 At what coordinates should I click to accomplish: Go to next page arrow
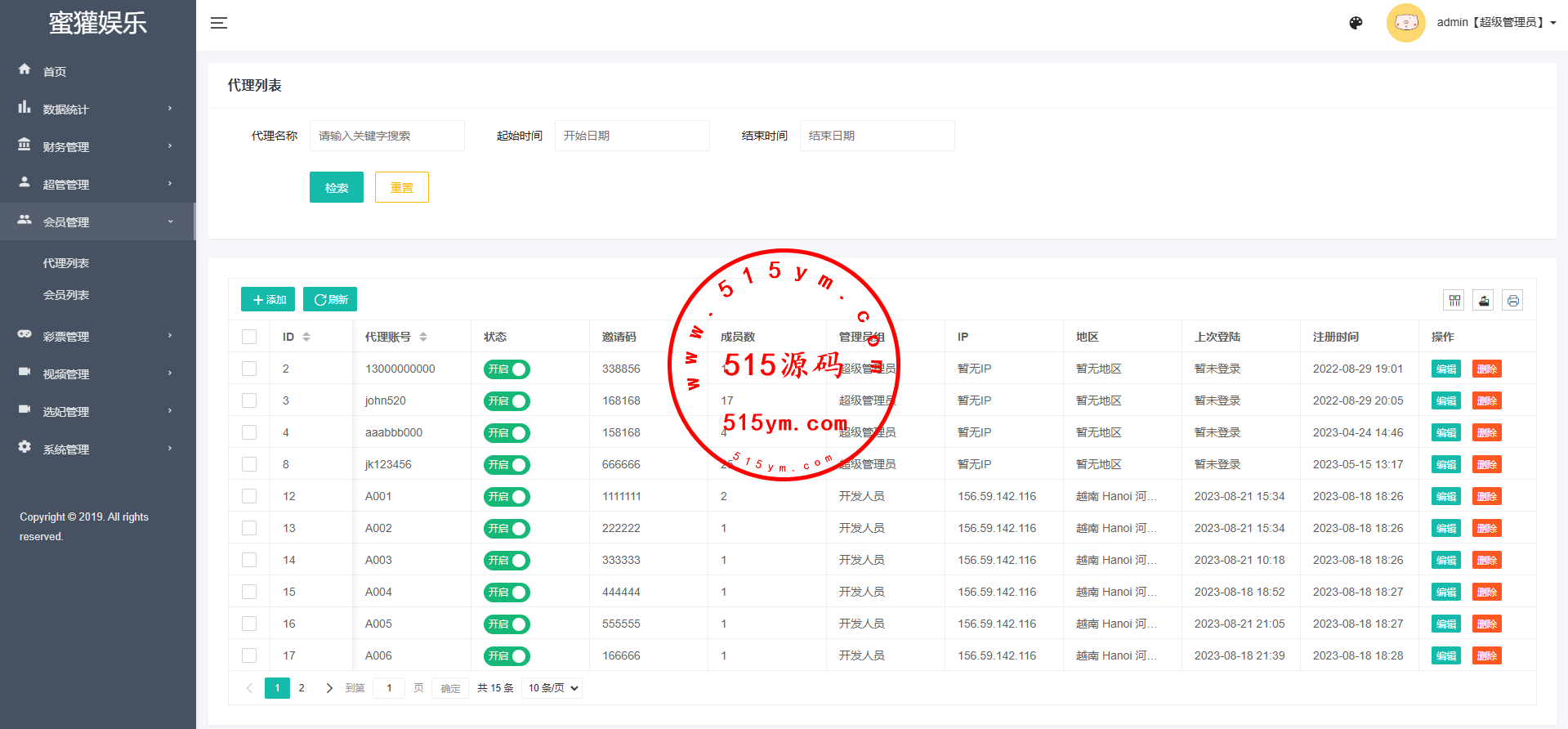point(329,688)
